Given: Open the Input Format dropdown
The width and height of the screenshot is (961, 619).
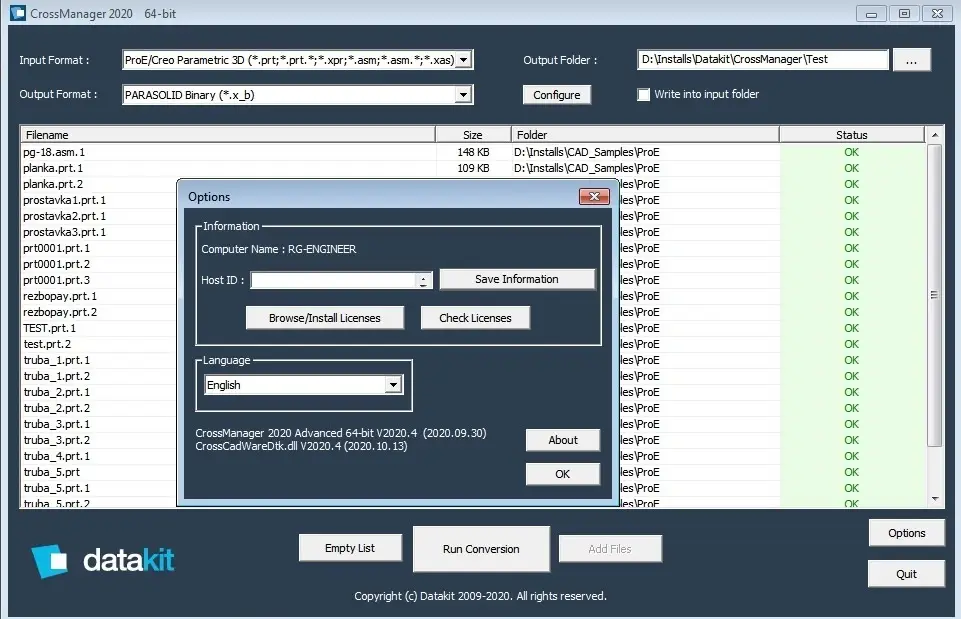Looking at the screenshot, I should 464,60.
